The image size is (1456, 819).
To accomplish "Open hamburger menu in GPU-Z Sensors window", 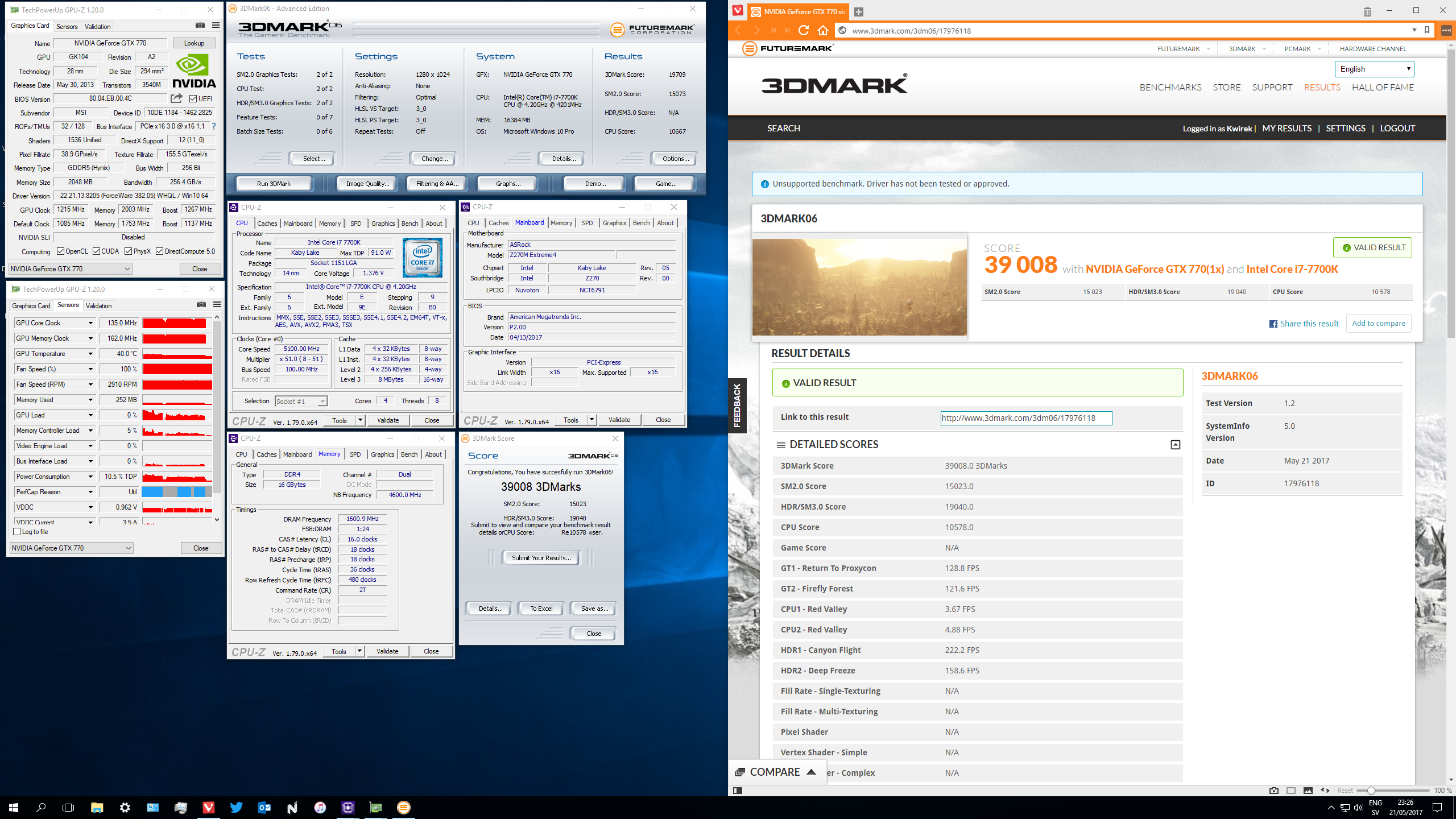I will 217,305.
